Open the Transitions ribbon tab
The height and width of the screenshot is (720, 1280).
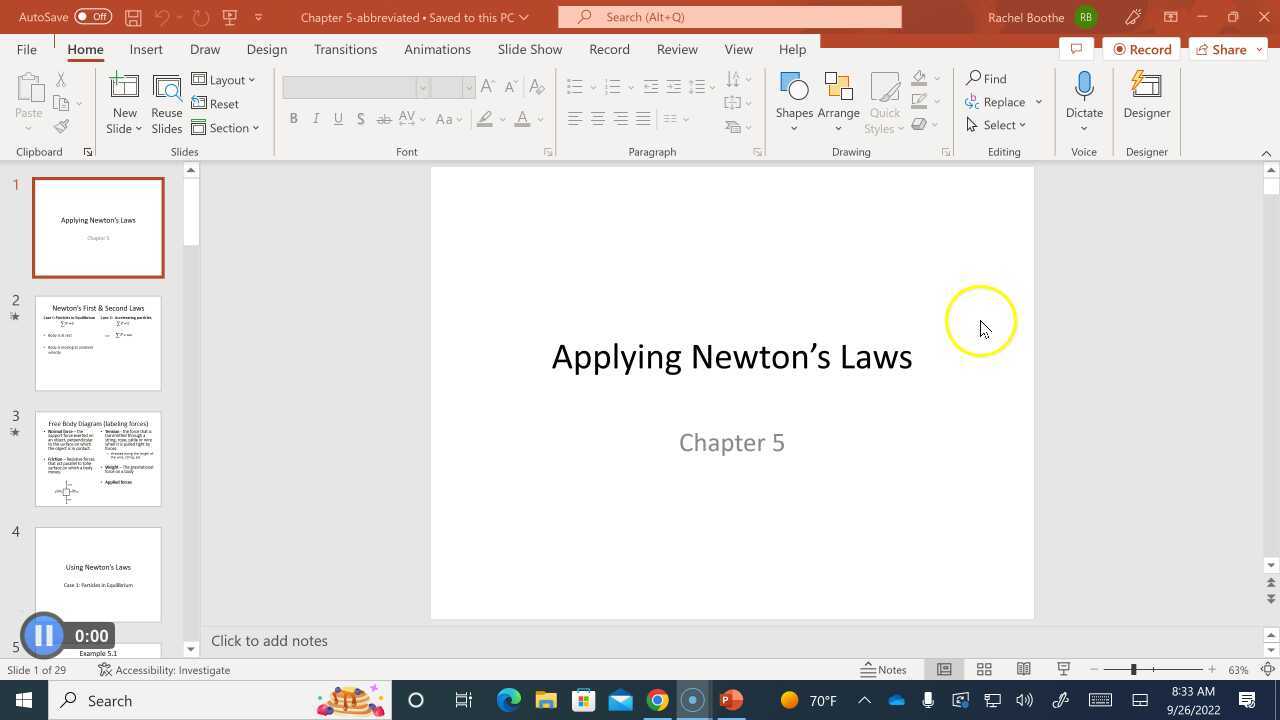[345, 49]
